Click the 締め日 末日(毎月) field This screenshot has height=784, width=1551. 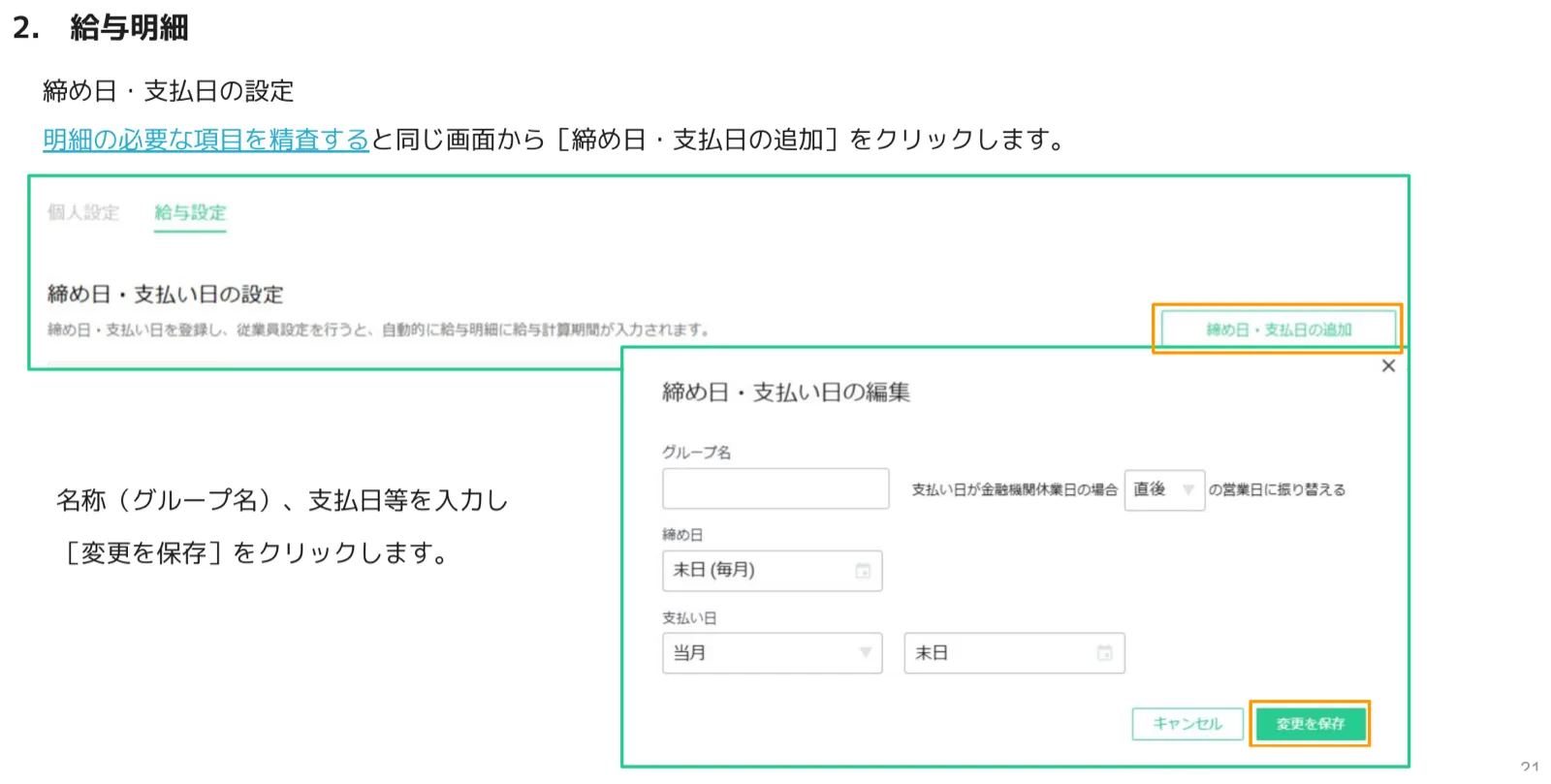(x=773, y=571)
